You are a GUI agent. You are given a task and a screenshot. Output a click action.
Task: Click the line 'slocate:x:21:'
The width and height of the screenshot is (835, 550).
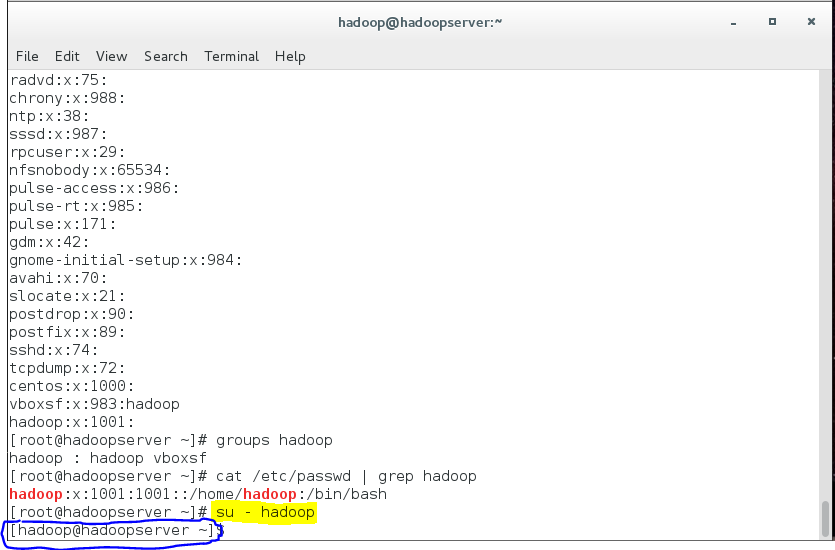tap(67, 296)
